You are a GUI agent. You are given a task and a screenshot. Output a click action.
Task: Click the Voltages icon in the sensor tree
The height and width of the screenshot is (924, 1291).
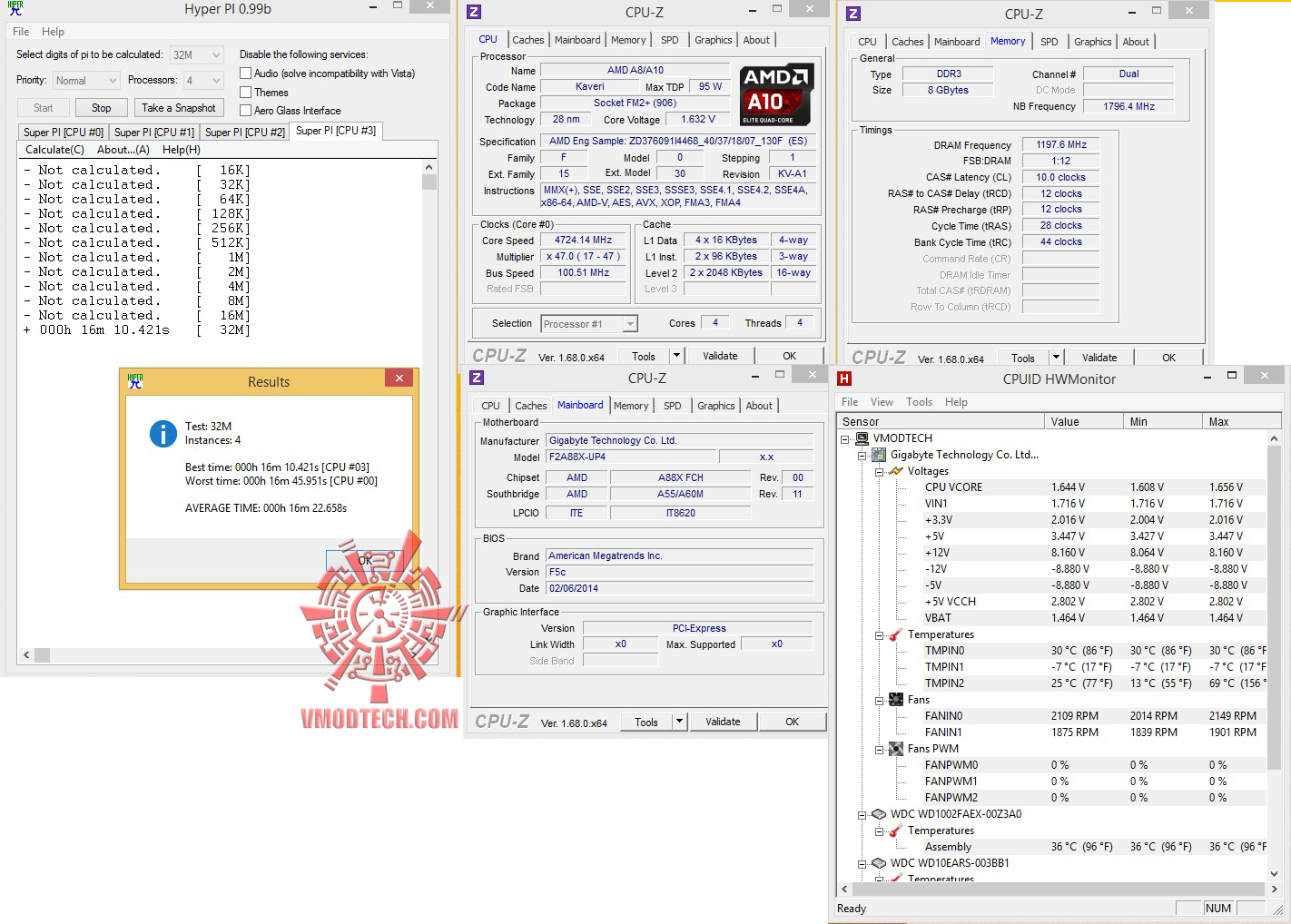click(x=896, y=471)
